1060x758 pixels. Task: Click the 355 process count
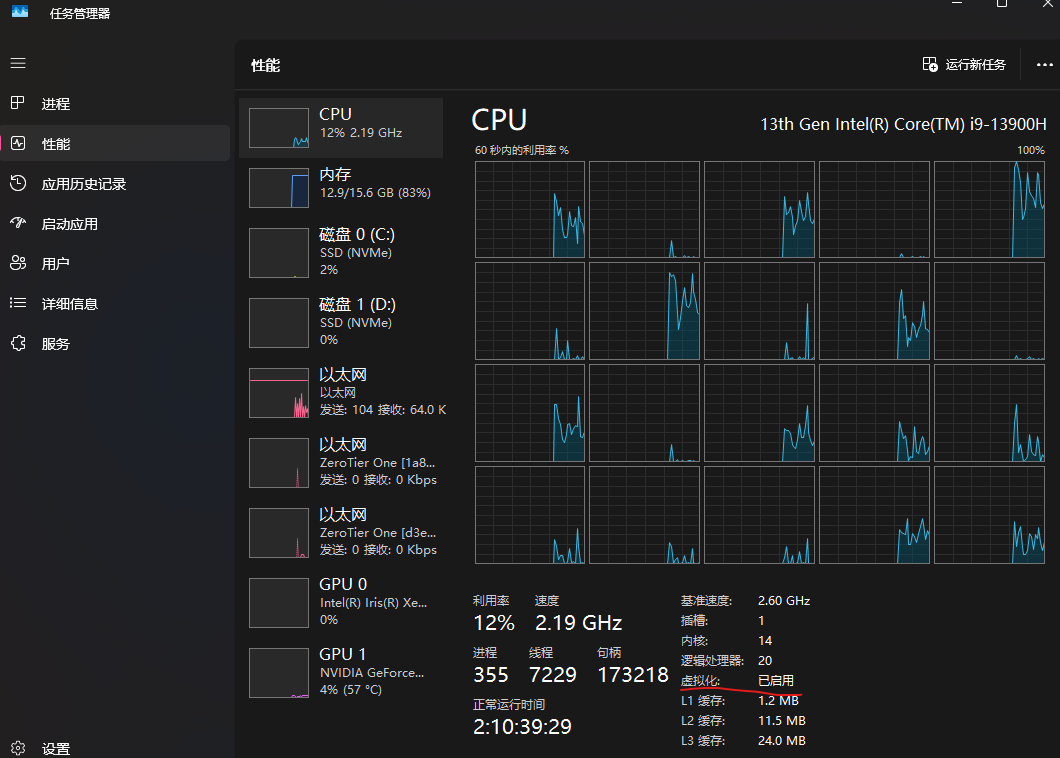pos(491,675)
